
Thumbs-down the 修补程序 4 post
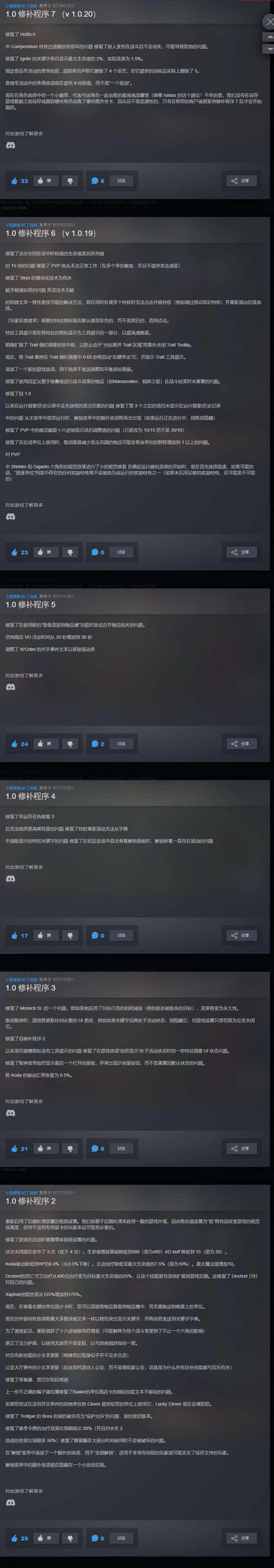[x=71, y=935]
